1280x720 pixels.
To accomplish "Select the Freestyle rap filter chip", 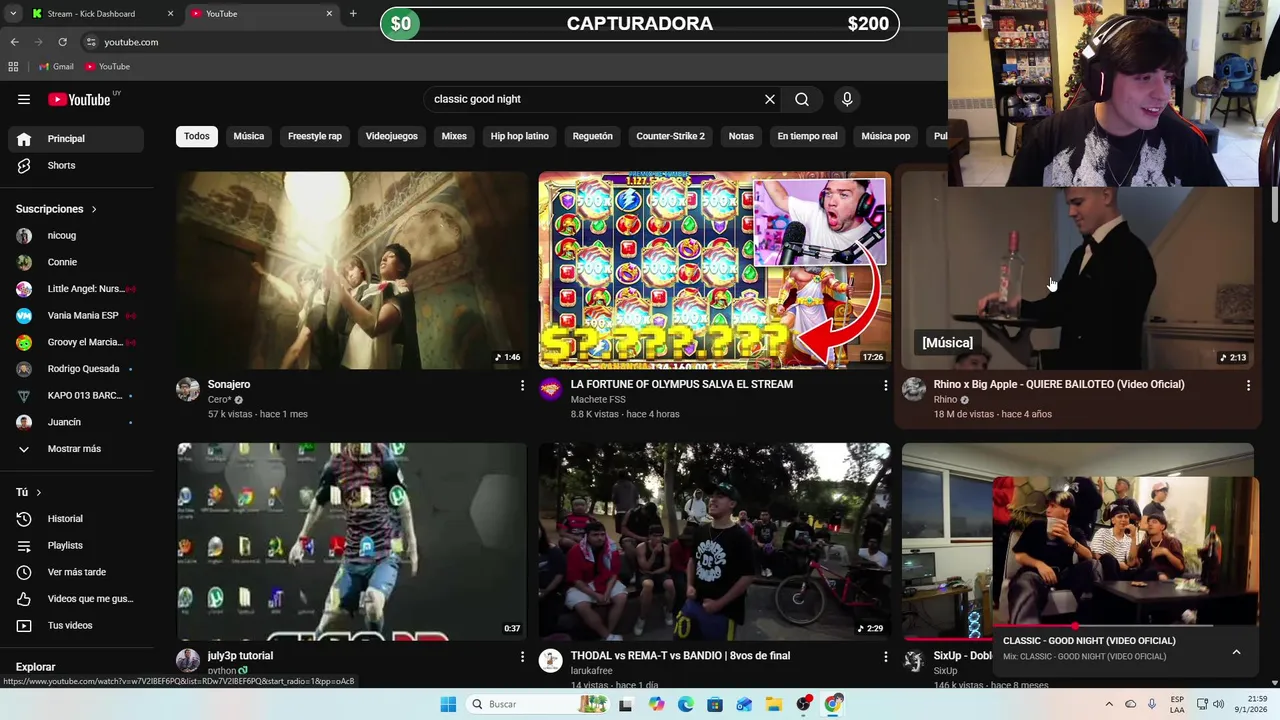I will click(315, 136).
